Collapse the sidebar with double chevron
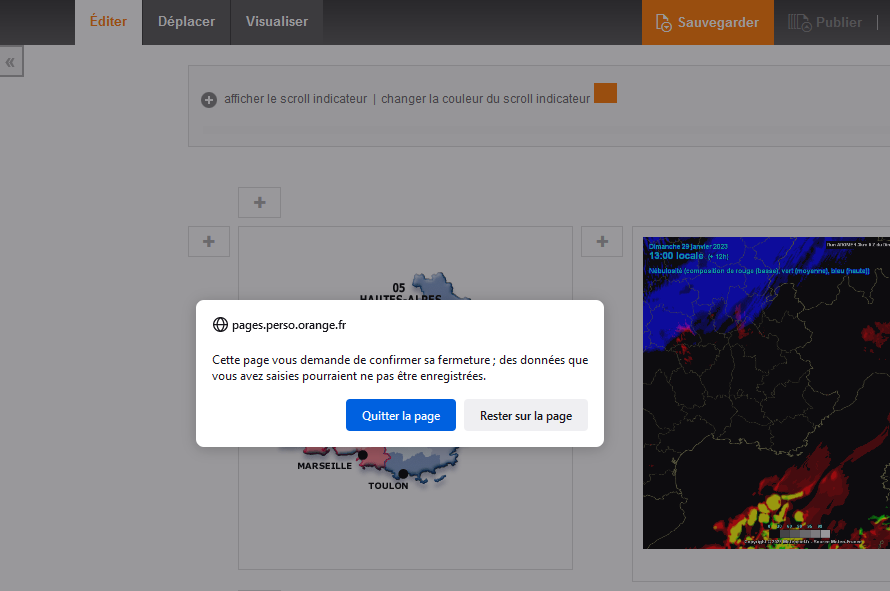Viewport: 890px width, 591px height. [x=11, y=62]
